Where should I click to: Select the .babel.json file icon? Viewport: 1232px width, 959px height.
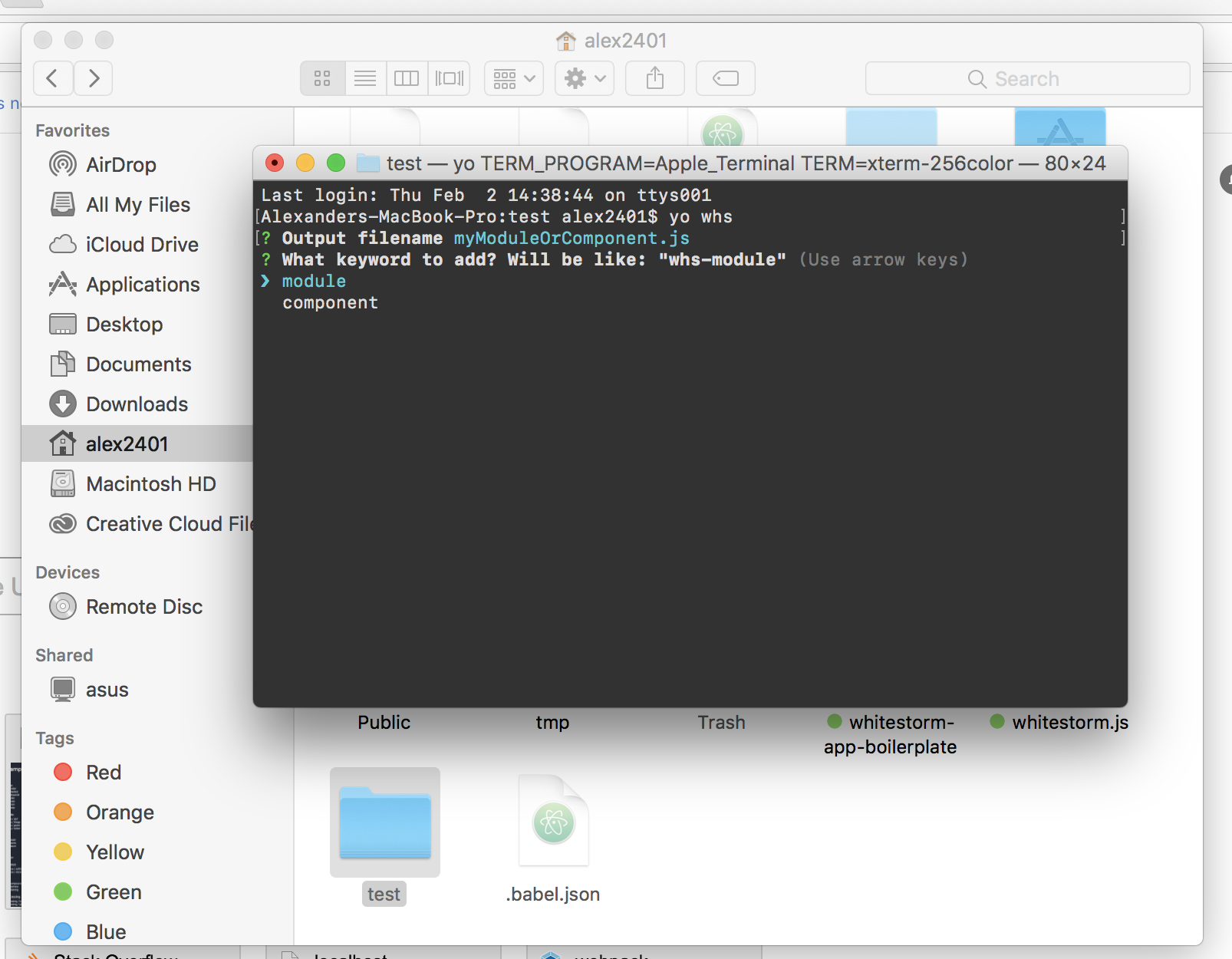click(554, 821)
